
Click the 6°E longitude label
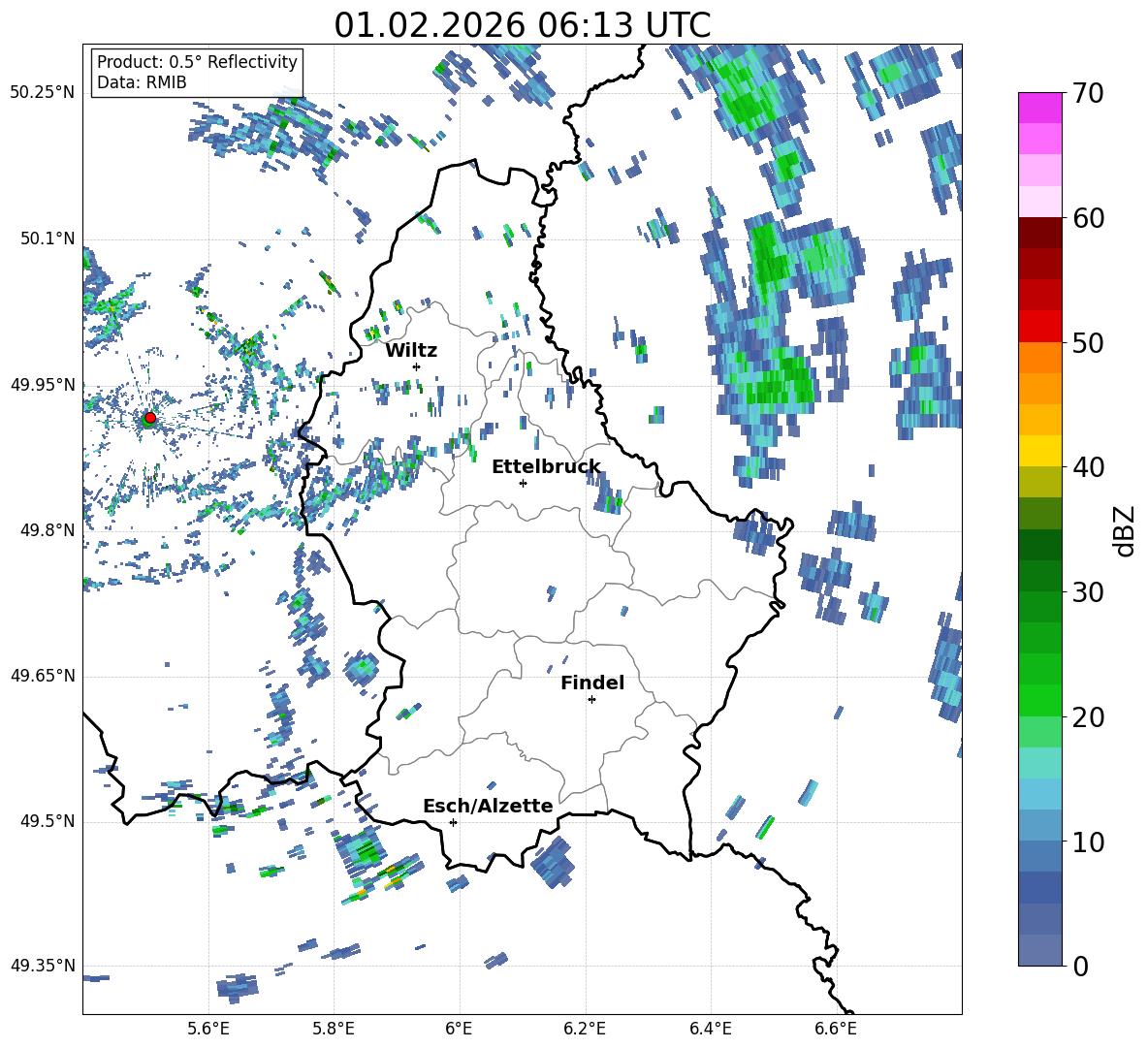click(x=459, y=1029)
